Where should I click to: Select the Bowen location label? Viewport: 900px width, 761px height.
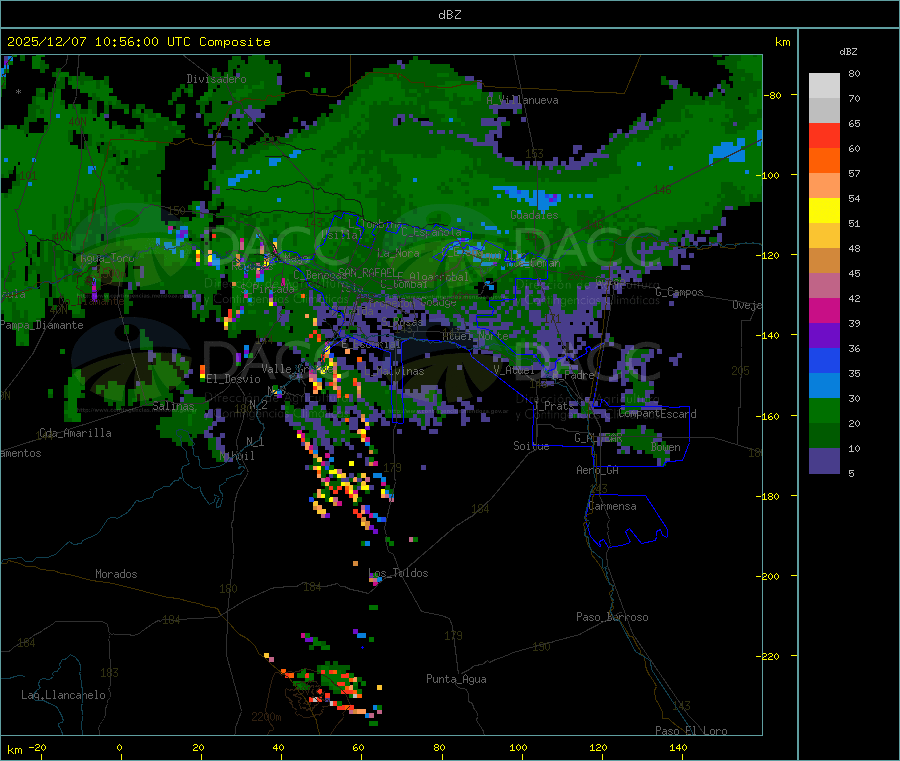point(666,447)
